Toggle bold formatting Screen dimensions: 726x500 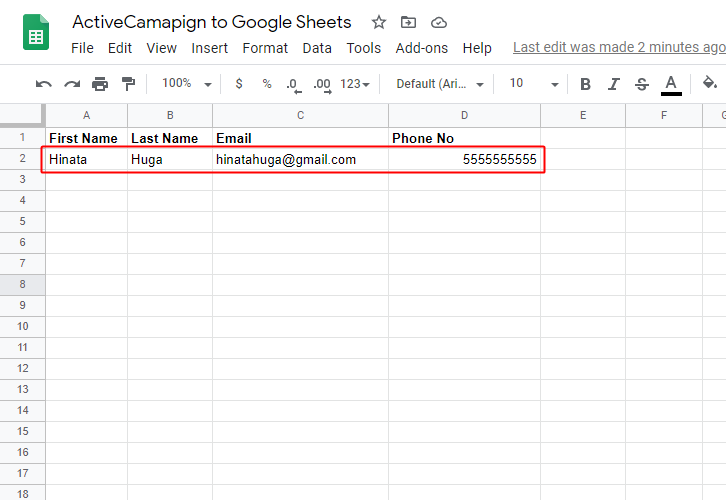(585, 84)
